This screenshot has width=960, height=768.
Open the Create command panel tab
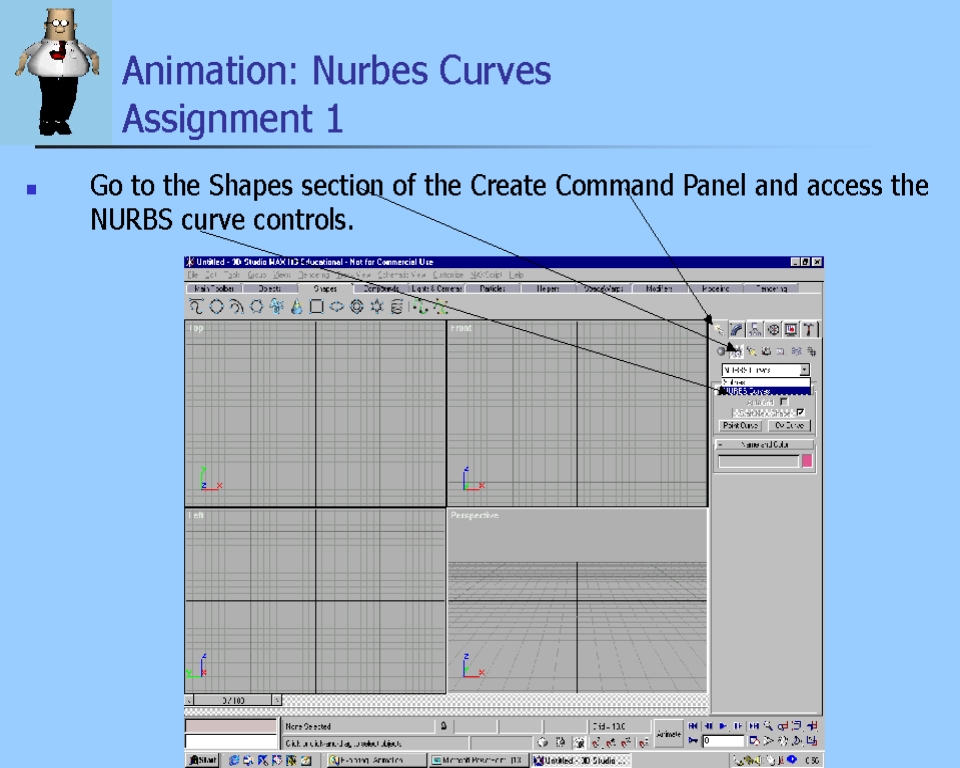tap(719, 329)
